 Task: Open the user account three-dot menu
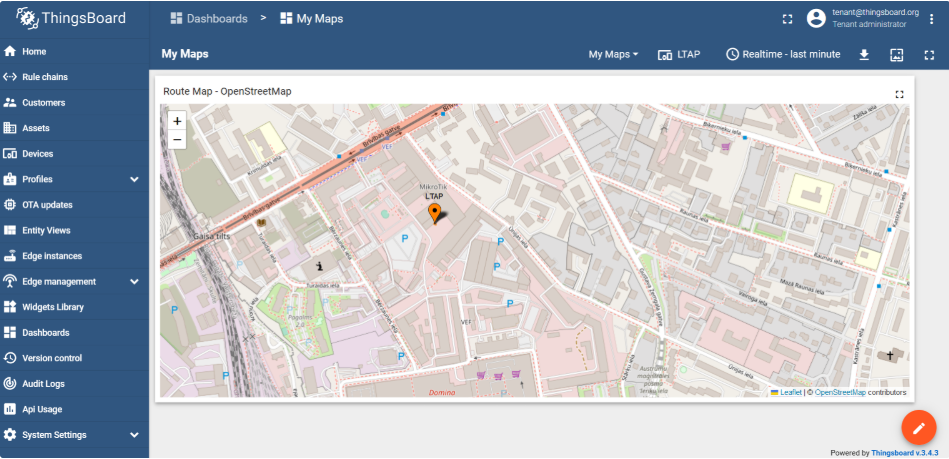pos(932,19)
